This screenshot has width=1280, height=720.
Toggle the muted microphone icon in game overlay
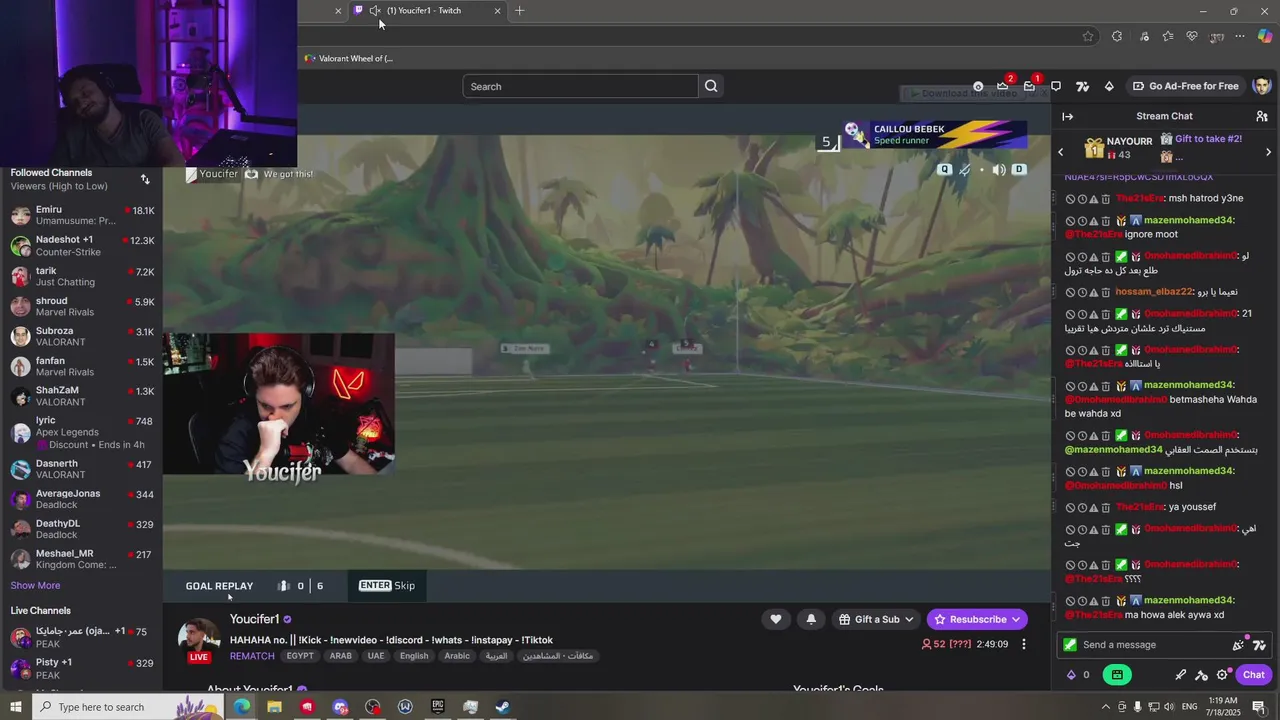click(965, 170)
